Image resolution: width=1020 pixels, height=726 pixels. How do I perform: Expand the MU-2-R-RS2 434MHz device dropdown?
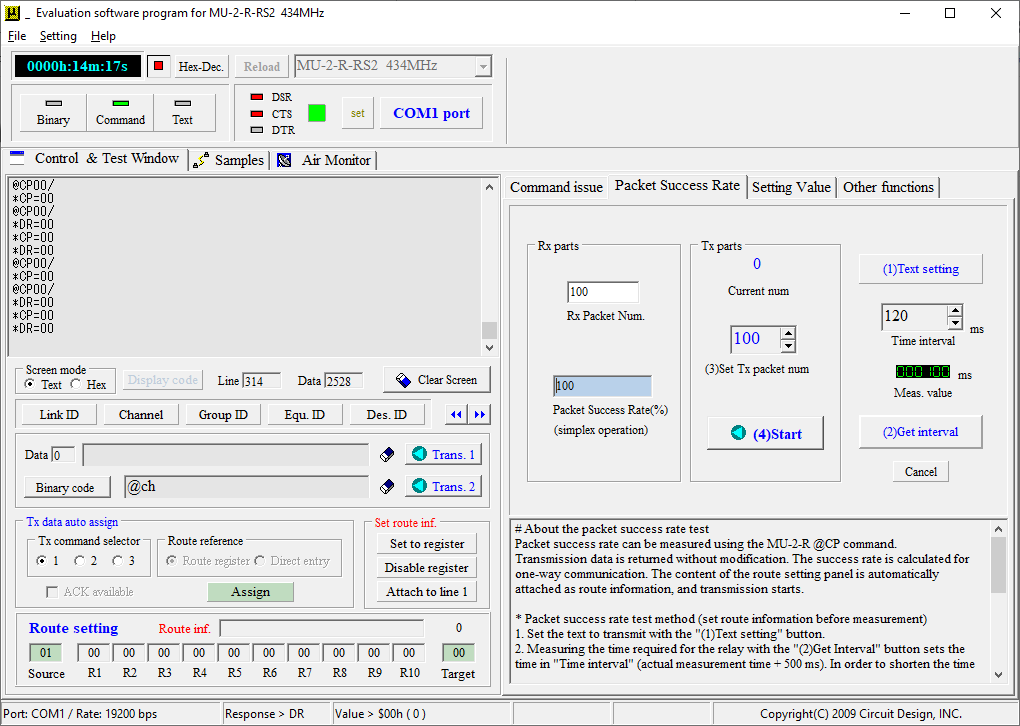(483, 66)
